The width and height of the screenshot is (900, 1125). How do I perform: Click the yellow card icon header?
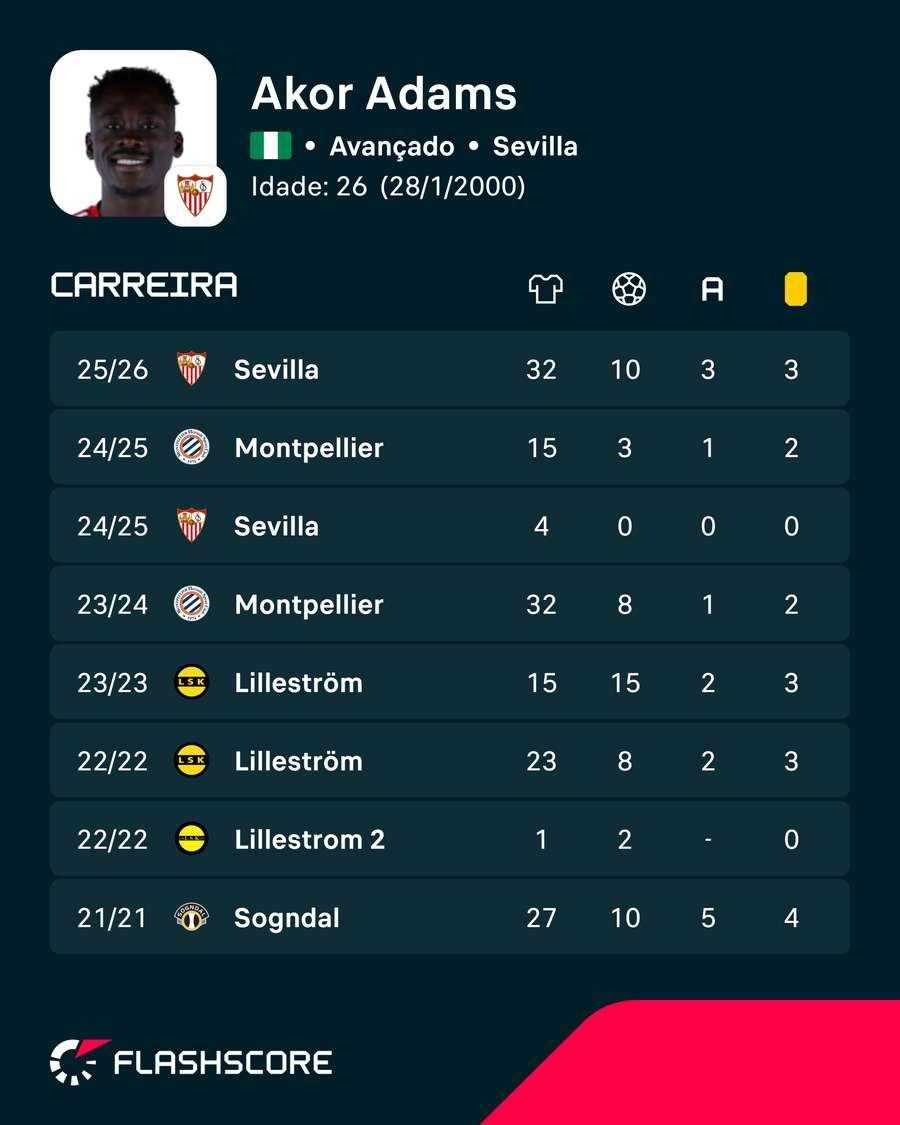tap(795, 289)
